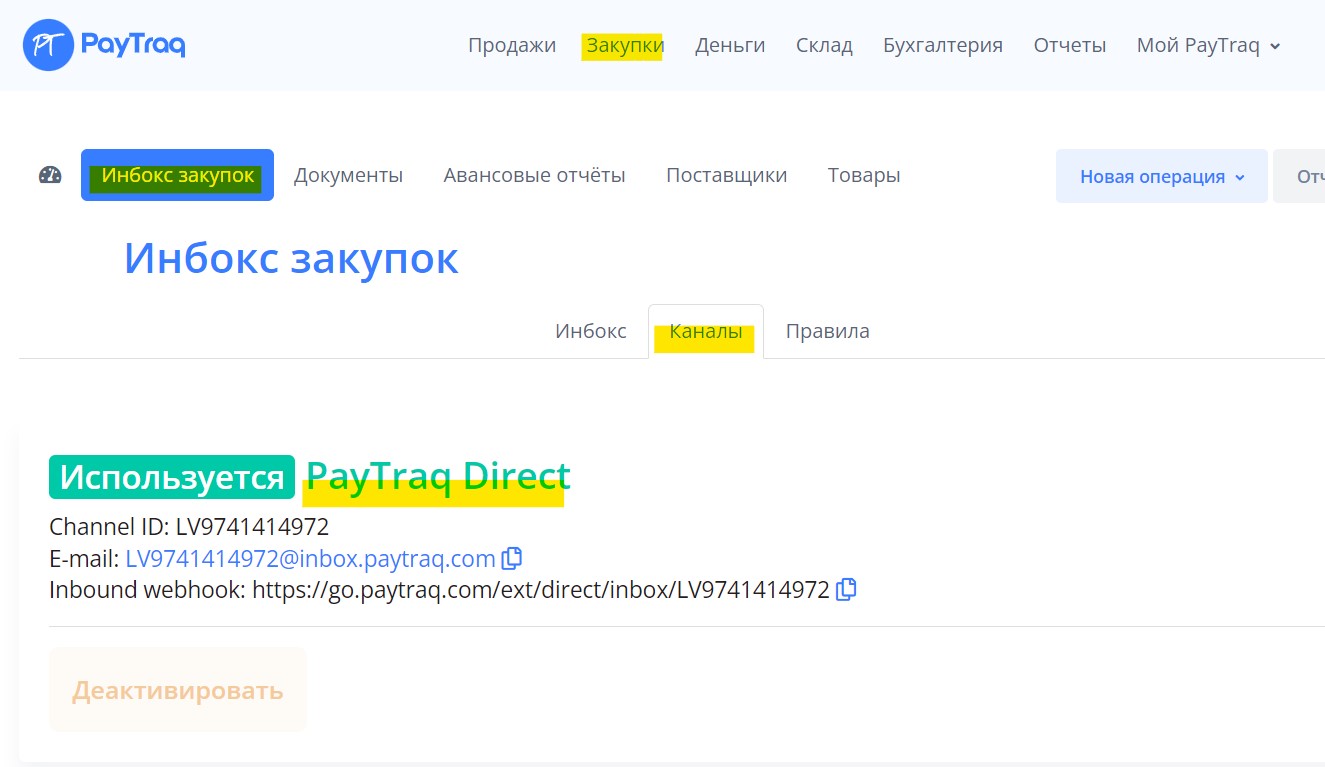Go to the Поставщики section
1325x767 pixels.
727,175
